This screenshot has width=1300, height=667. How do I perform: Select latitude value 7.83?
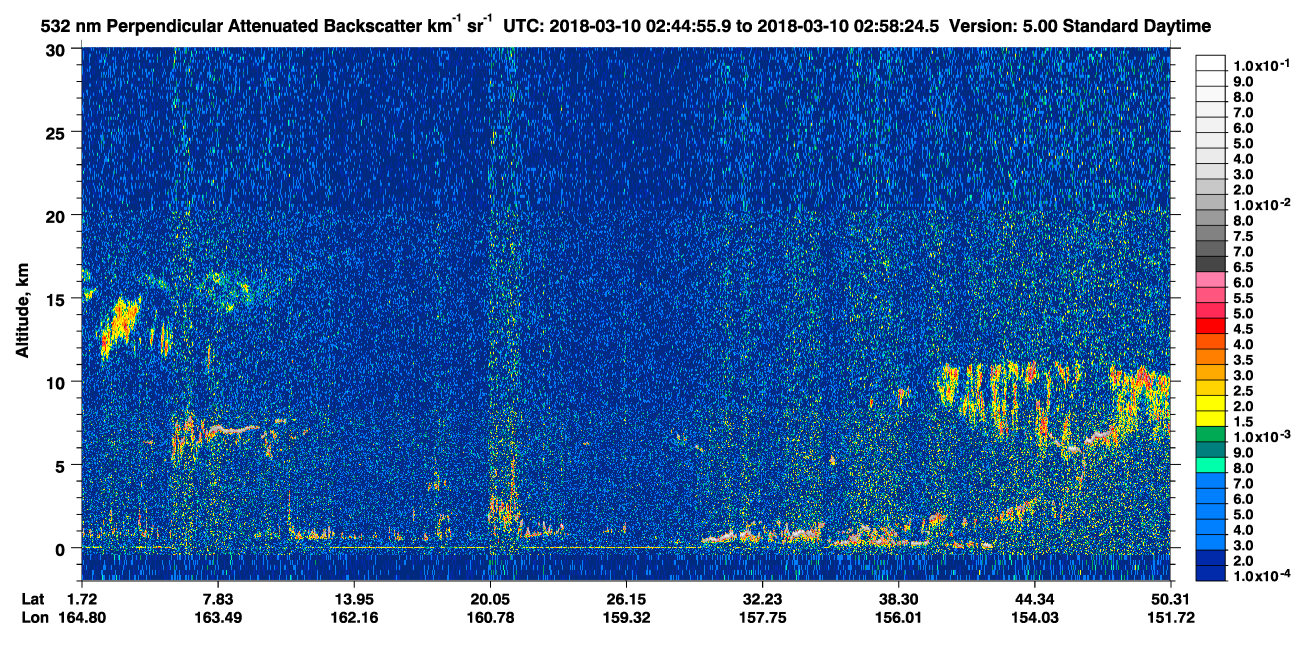pos(218,598)
